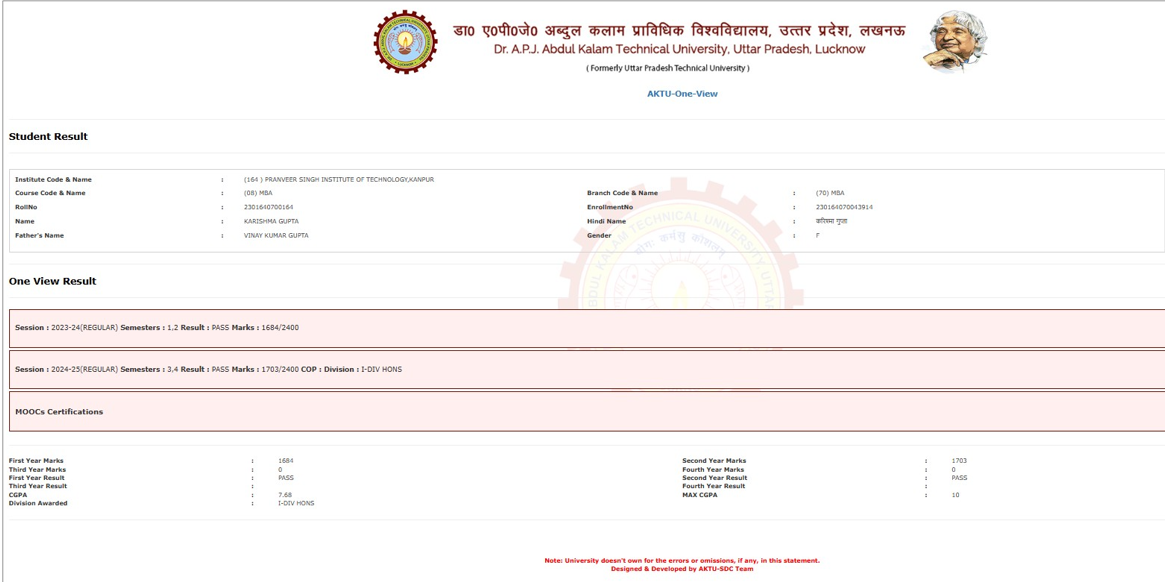Image resolution: width=1165 pixels, height=582 pixels.
Task: Click the Hindi Name value
Action: pyautogui.click(x=831, y=222)
